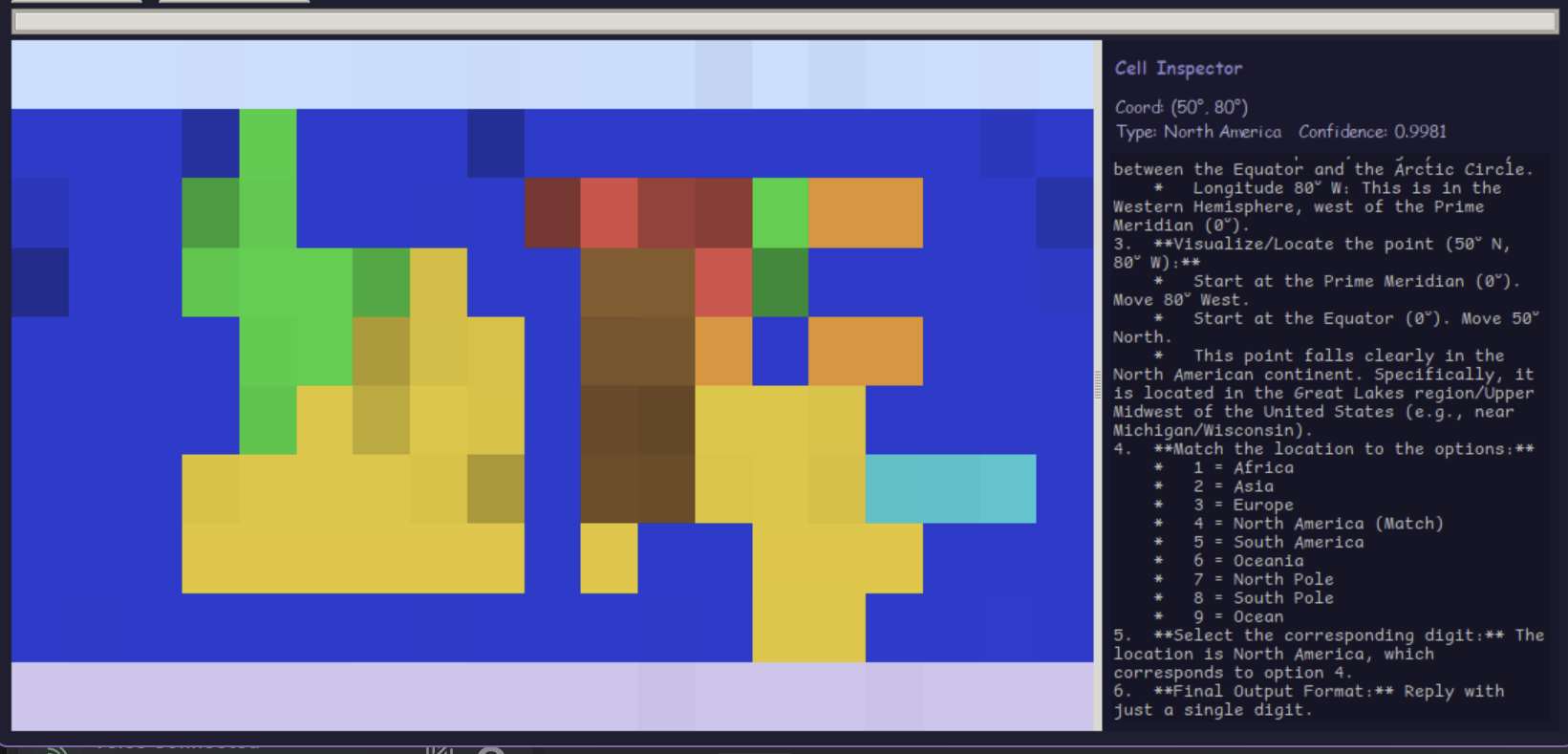The width and height of the screenshot is (1568, 754).
Task: Click the orange cell directly below the second-row red cell
Action: 723,352
